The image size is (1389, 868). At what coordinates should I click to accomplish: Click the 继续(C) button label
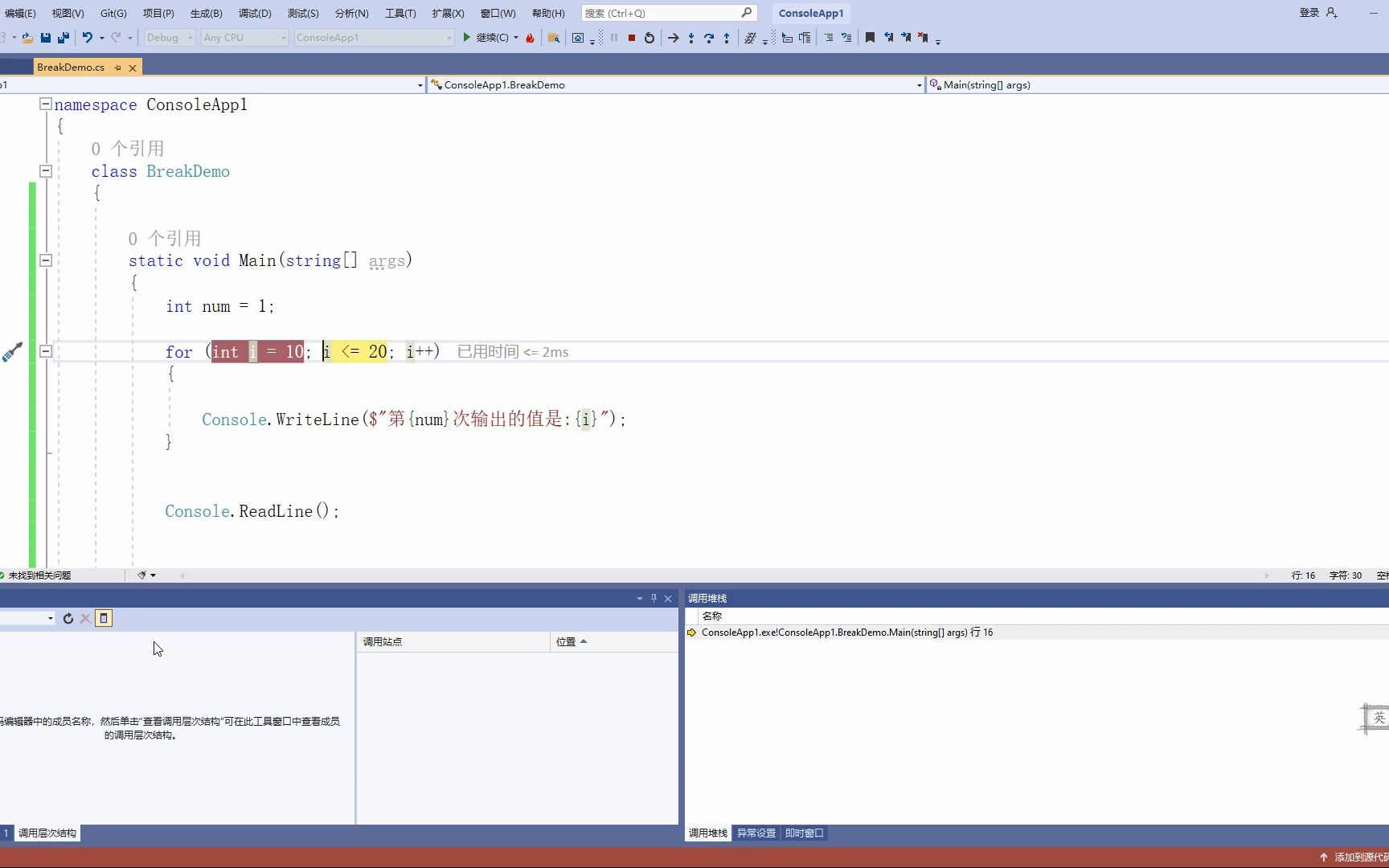click(492, 38)
